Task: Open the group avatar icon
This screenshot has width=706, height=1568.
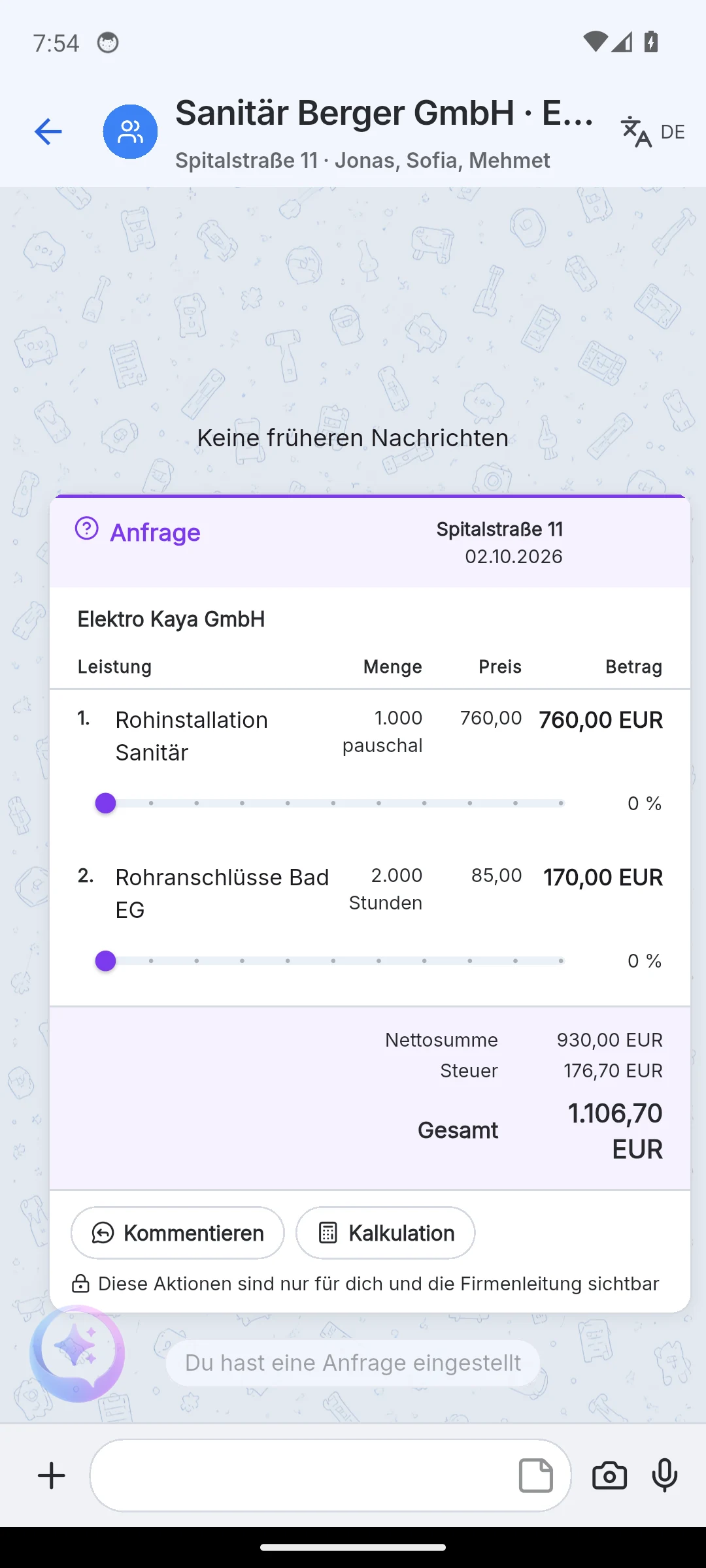Action: (x=130, y=132)
